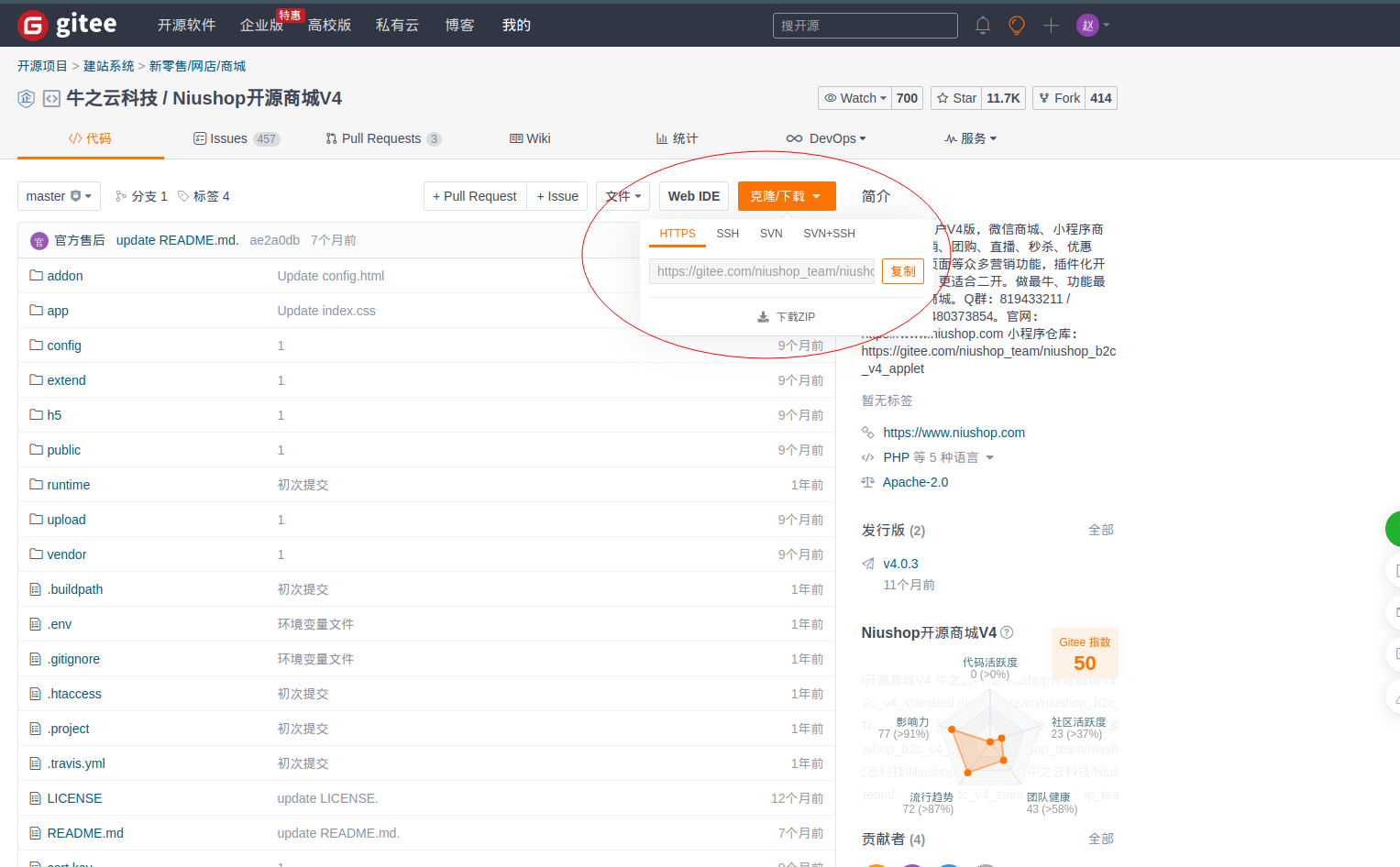
Task: Open the Wiki tab
Action: [x=530, y=138]
